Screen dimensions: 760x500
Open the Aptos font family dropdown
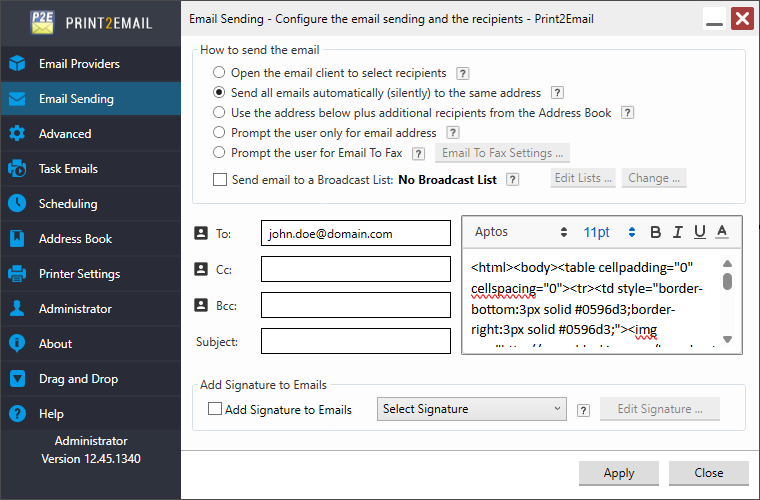519,232
